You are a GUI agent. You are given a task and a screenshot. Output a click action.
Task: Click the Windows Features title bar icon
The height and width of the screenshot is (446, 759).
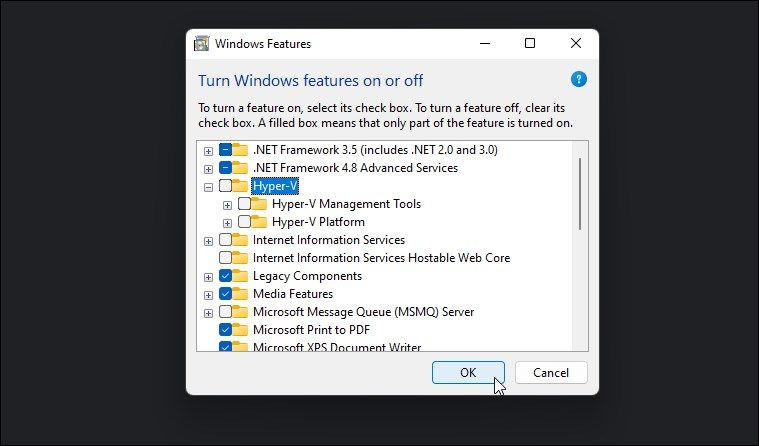201,44
